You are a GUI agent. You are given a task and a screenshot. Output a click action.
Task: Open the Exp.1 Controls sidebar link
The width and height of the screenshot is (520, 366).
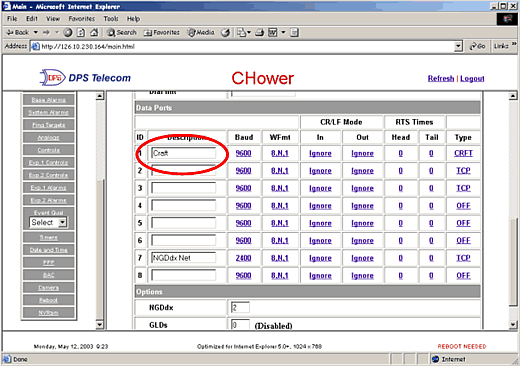49,162
